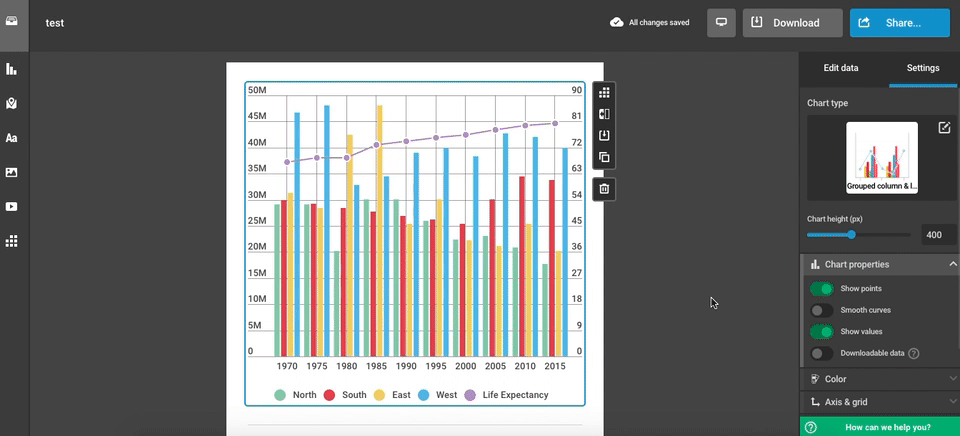Open the maps panel in left sidebar
This screenshot has height=436, width=960.
pyautogui.click(x=12, y=104)
